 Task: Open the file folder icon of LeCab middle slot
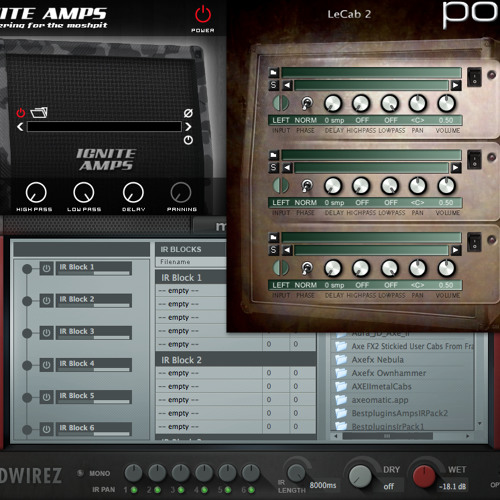274,155
